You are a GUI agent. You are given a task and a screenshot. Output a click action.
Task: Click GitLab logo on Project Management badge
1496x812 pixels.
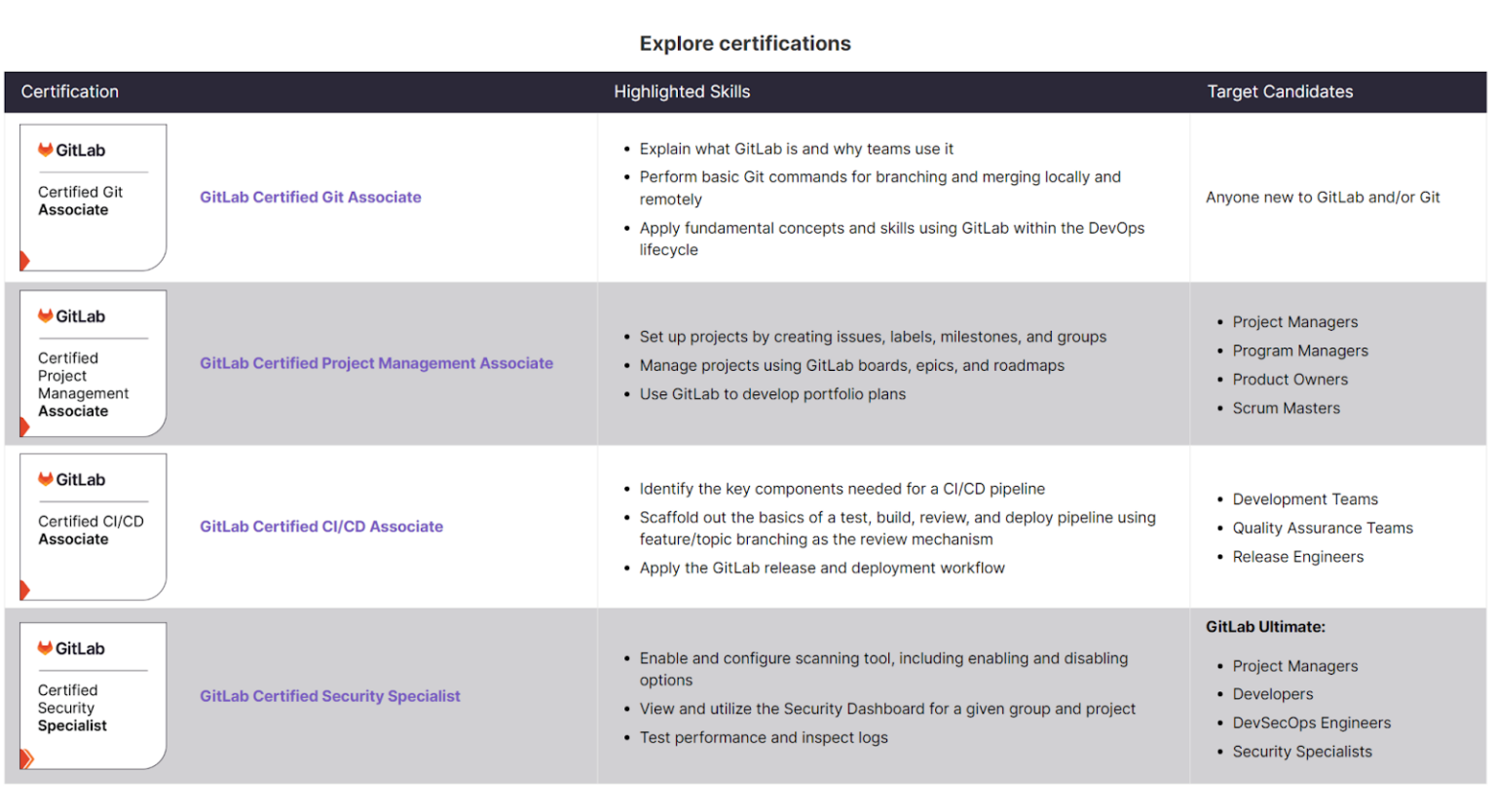[x=46, y=316]
